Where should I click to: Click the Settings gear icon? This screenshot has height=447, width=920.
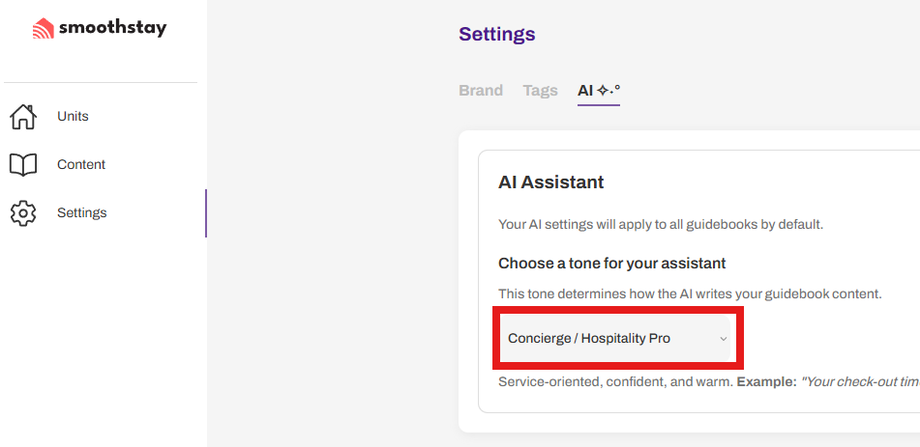[23, 213]
